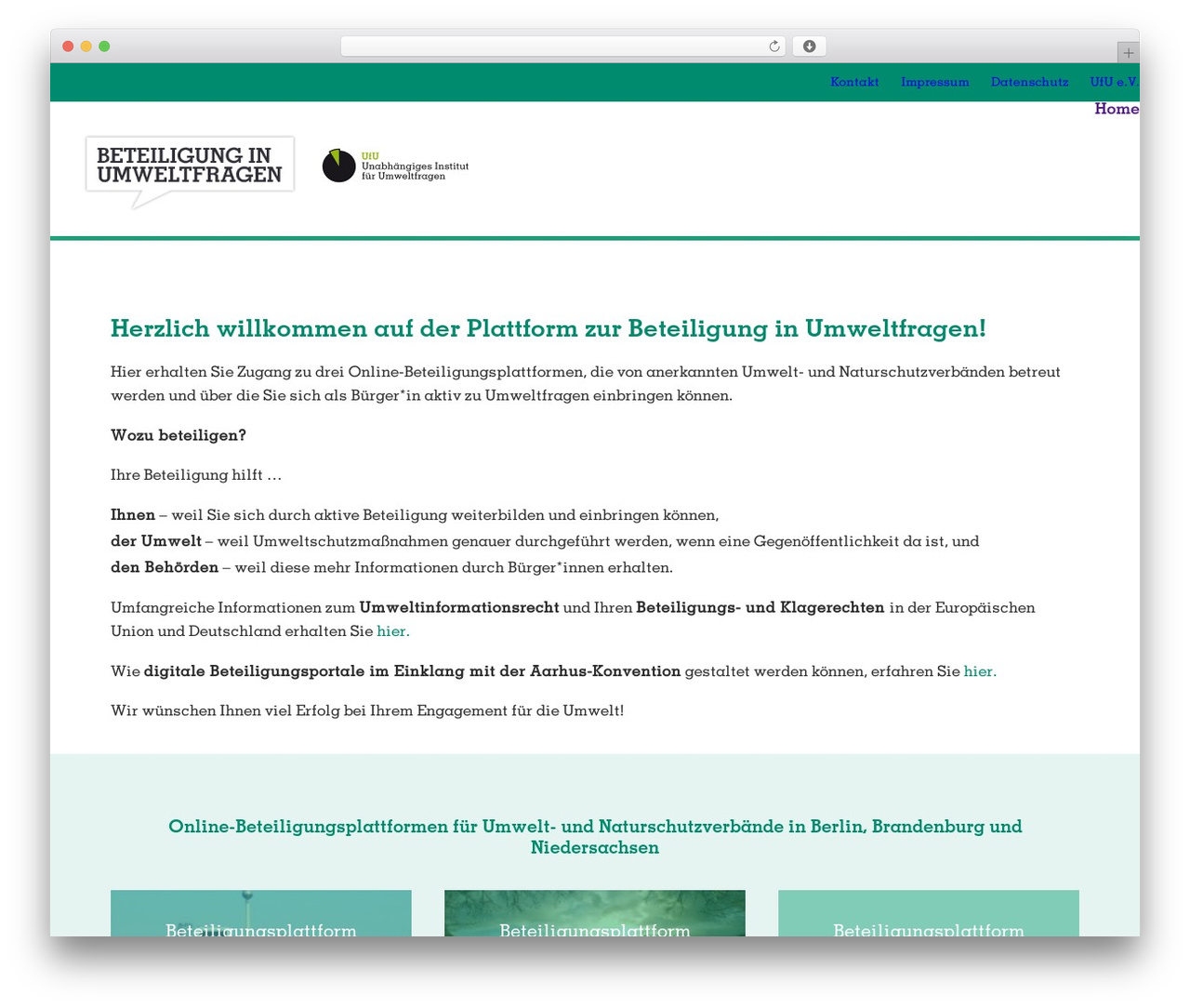Open the middle Beteiligungsplattform card
Image resolution: width=1190 pixels, height=1008 pixels.
(x=594, y=913)
